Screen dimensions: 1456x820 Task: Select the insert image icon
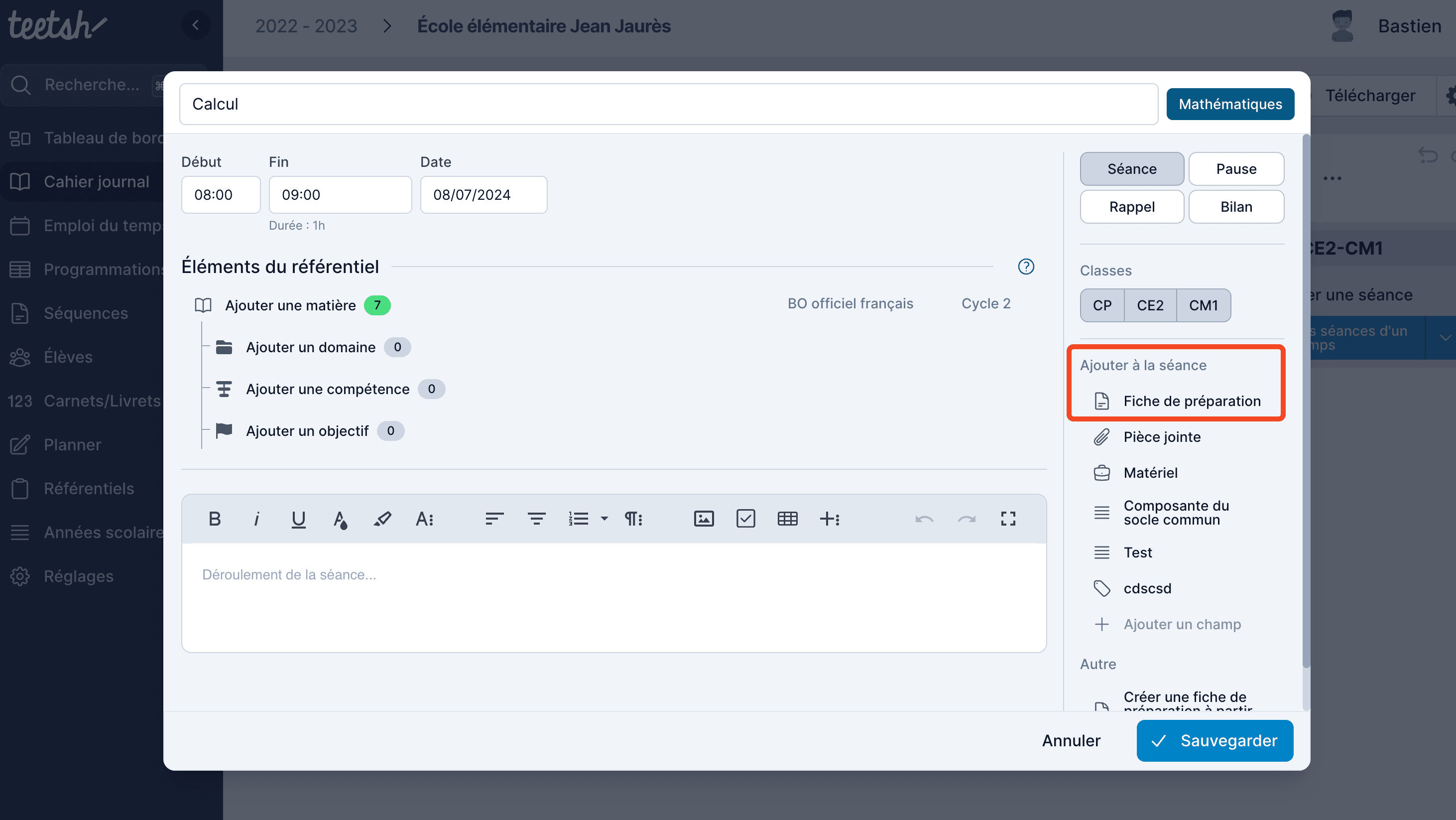coord(704,518)
